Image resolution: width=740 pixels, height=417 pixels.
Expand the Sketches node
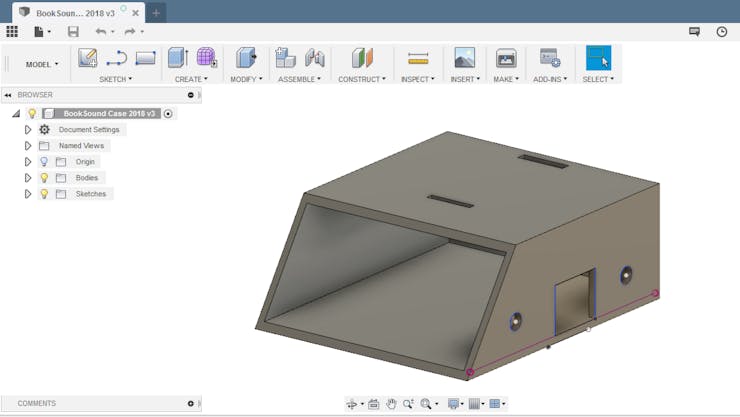28,194
